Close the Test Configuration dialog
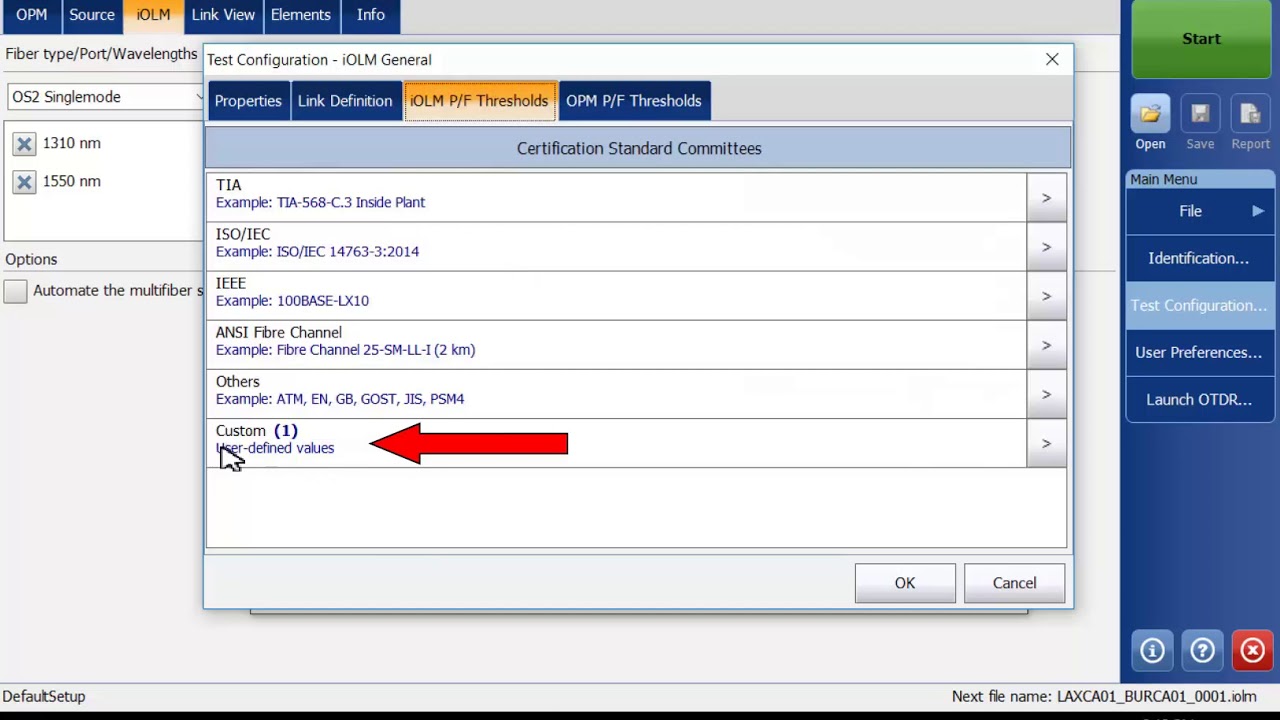 (x=1052, y=60)
